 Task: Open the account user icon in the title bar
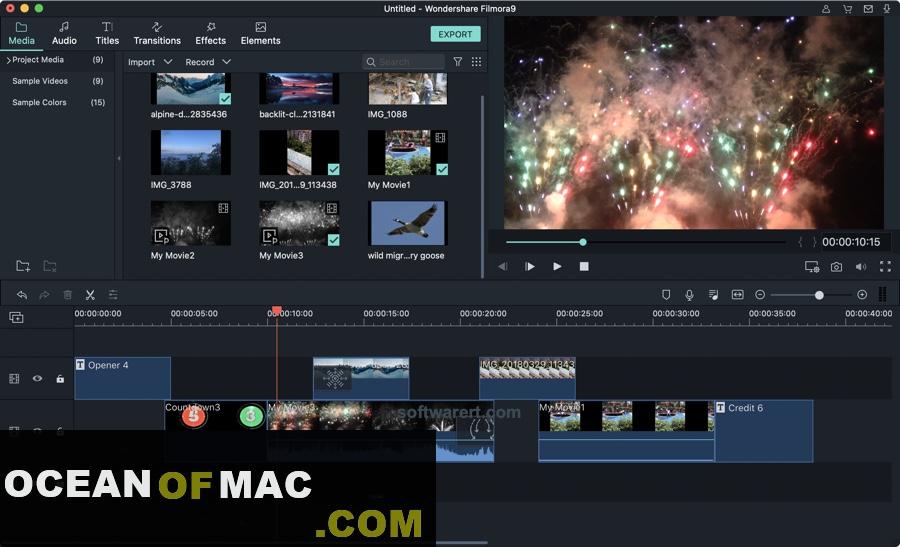825,9
